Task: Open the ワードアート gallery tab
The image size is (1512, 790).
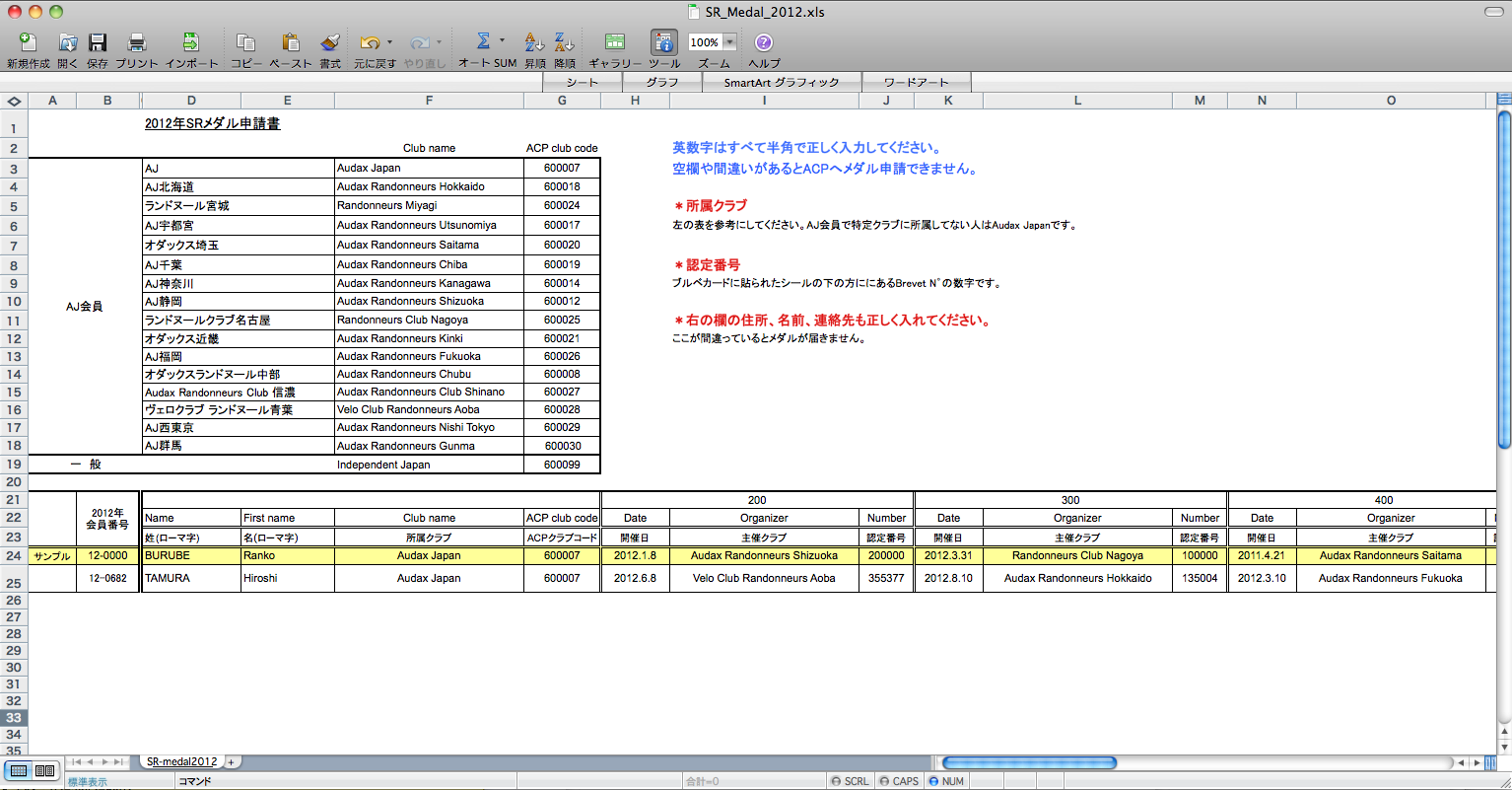Action: click(917, 82)
